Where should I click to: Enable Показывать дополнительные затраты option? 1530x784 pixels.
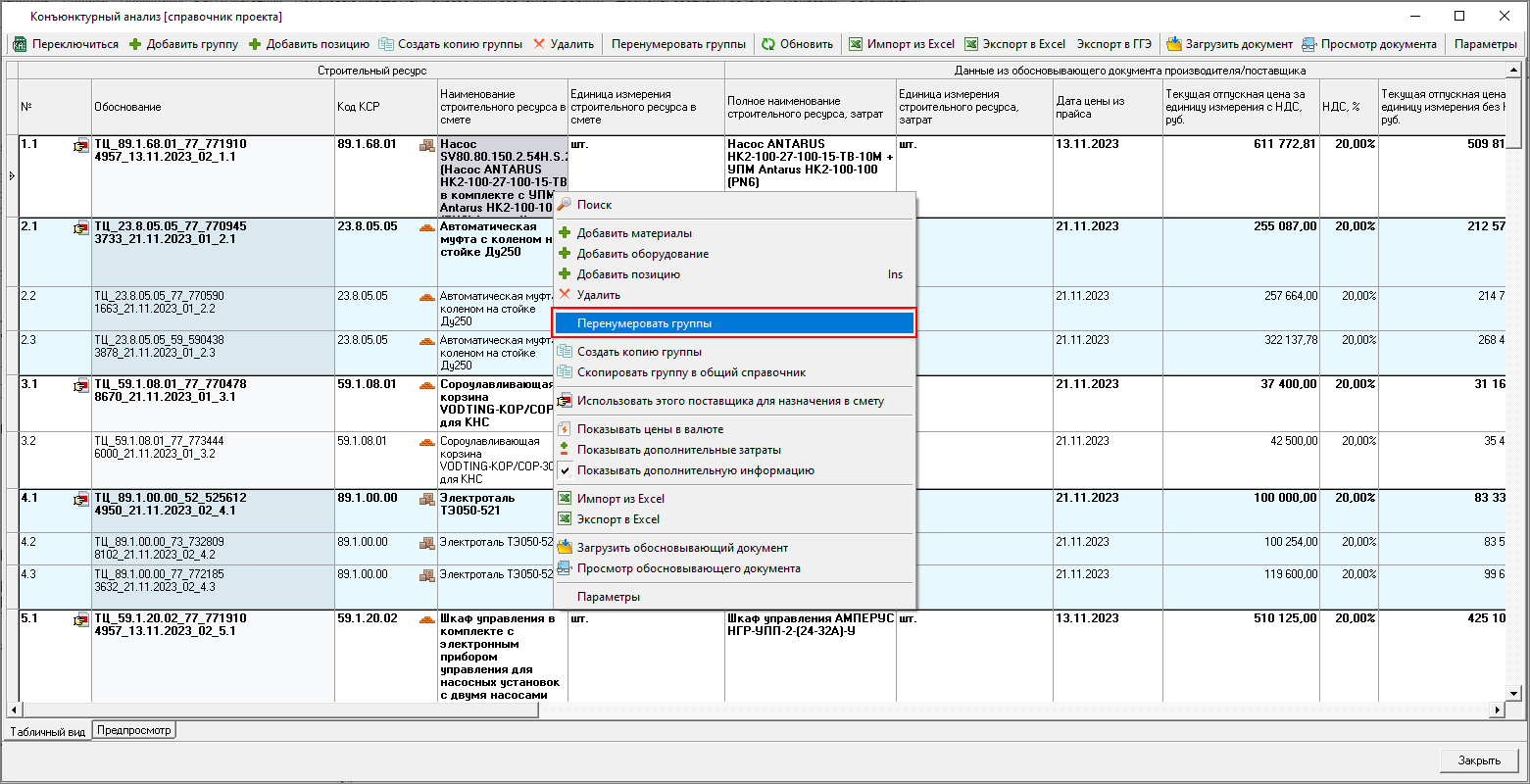coord(678,450)
